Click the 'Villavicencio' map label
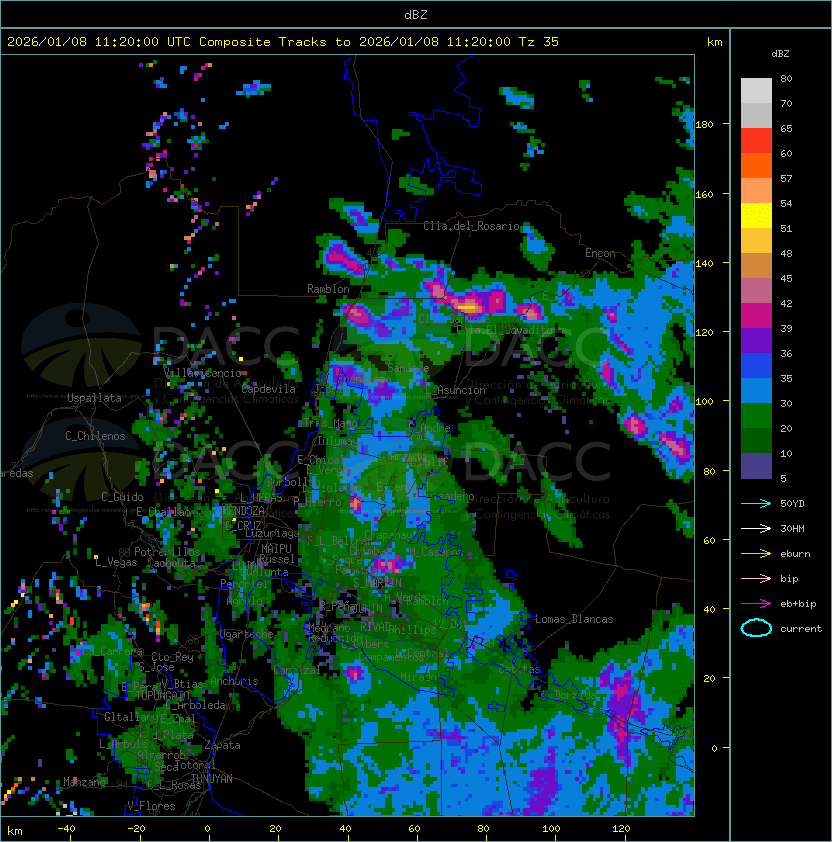Viewport: 832px width, 842px height. point(202,373)
